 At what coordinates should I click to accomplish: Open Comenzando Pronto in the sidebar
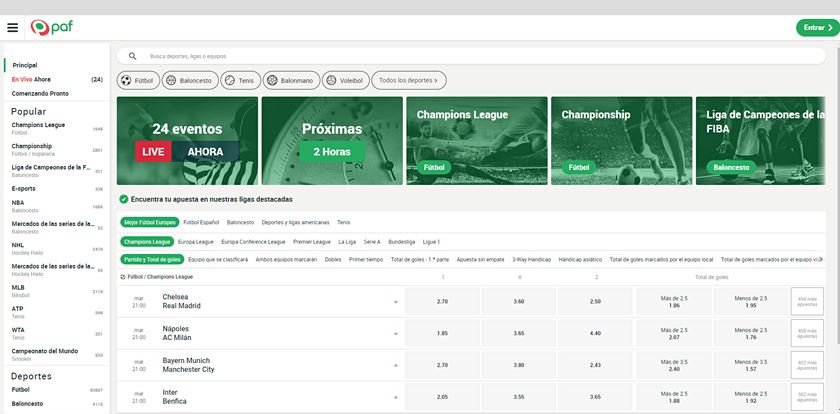coord(40,93)
